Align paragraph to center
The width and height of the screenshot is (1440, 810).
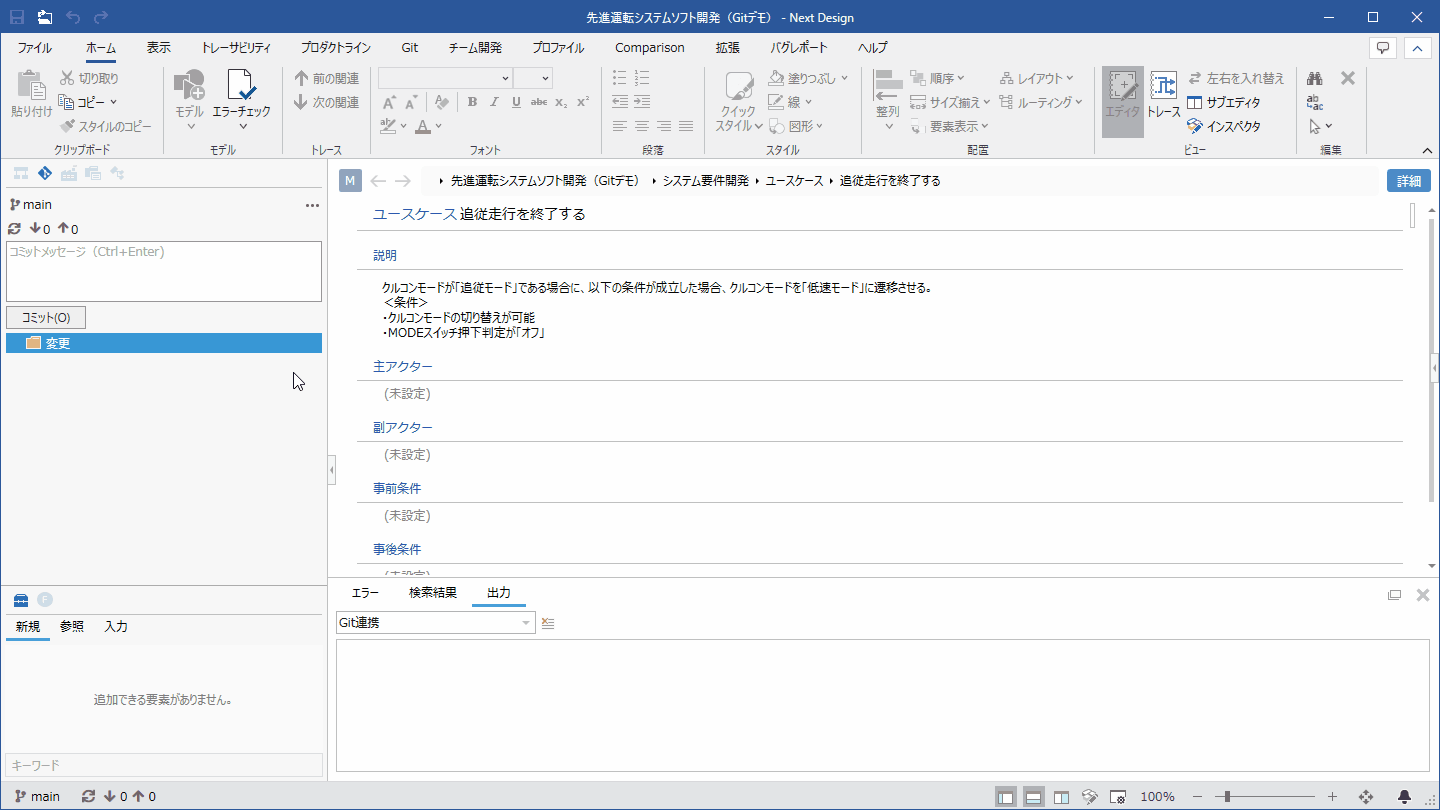(x=642, y=126)
